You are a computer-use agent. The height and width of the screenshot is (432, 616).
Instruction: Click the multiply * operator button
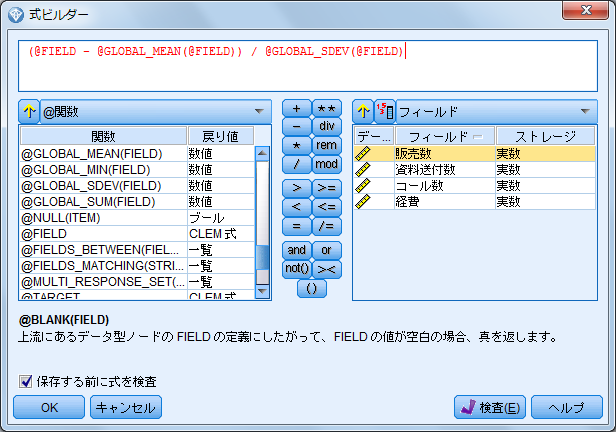coord(297,145)
